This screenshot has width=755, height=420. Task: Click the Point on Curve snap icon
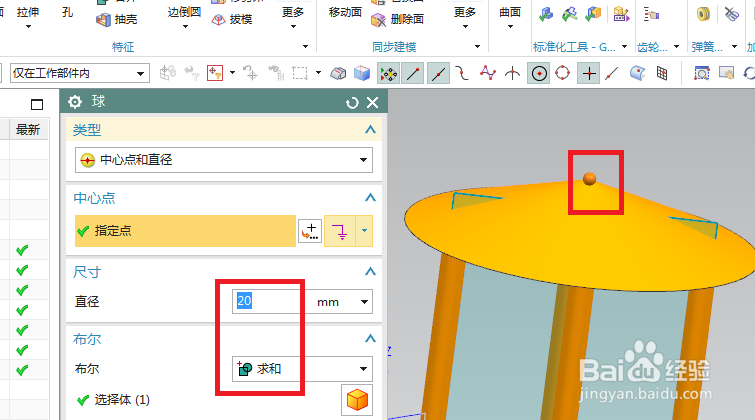click(612, 73)
